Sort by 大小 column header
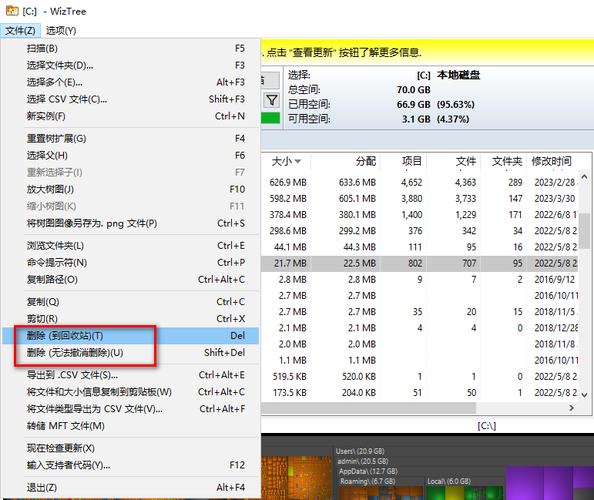 [286, 162]
